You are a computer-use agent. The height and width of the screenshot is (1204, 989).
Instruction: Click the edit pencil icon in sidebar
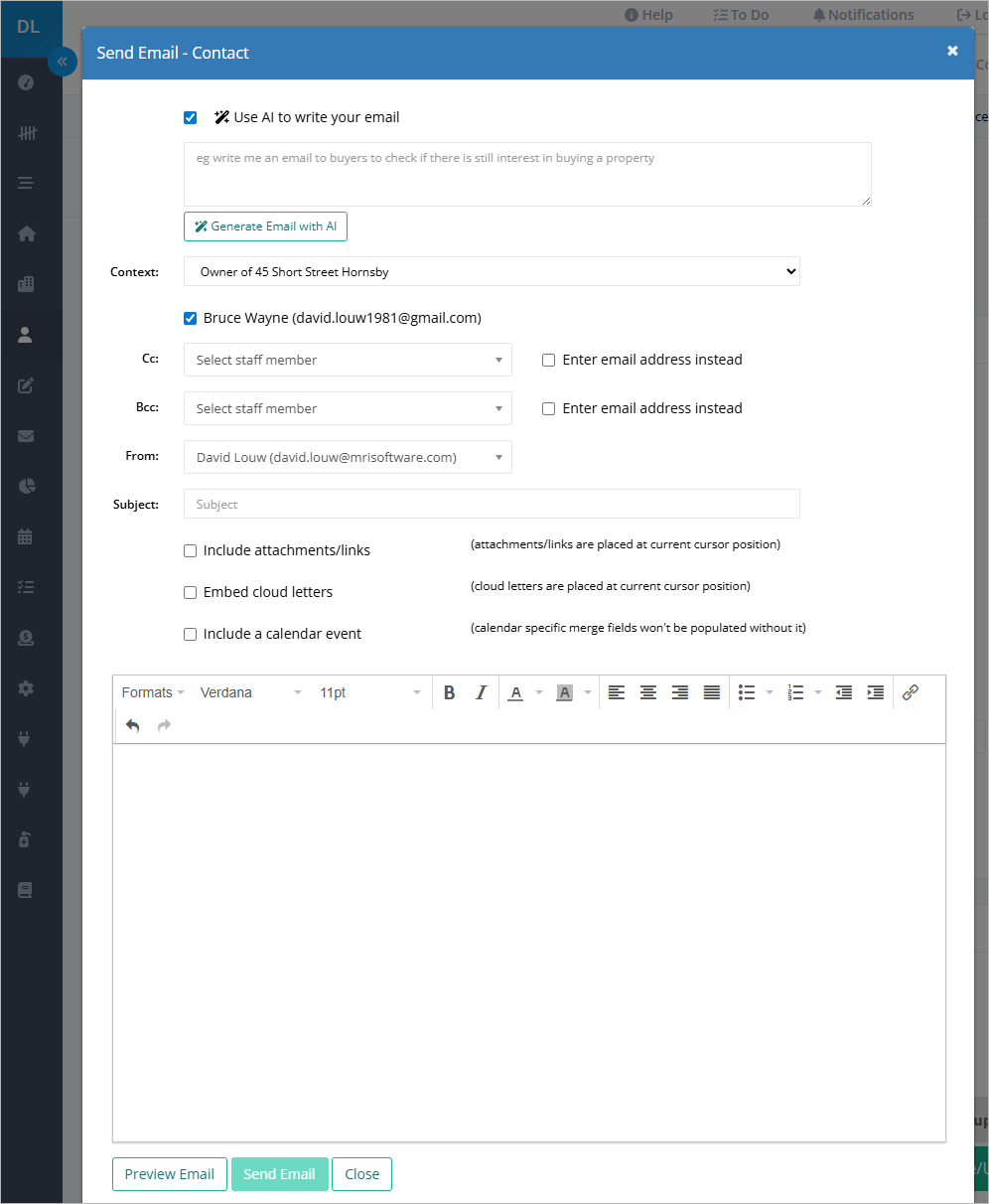pyautogui.click(x=27, y=385)
